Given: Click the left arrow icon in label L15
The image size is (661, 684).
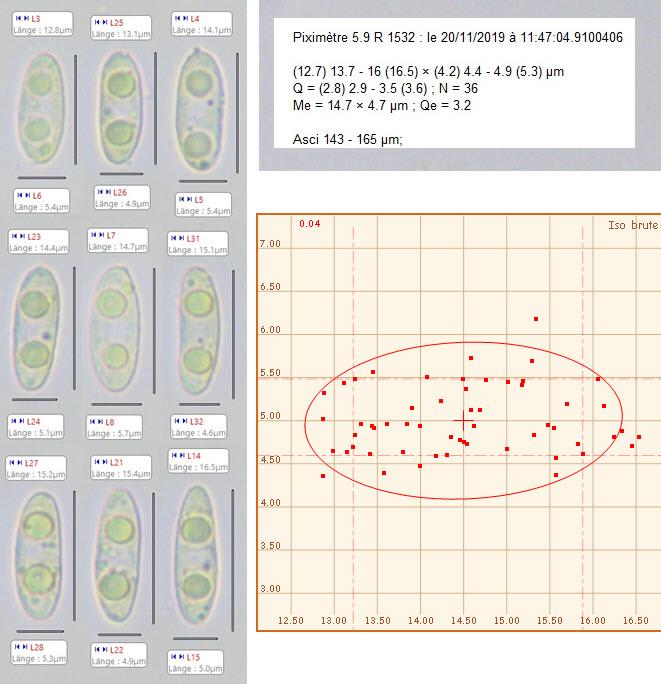Looking at the screenshot, I should [x=174, y=657].
